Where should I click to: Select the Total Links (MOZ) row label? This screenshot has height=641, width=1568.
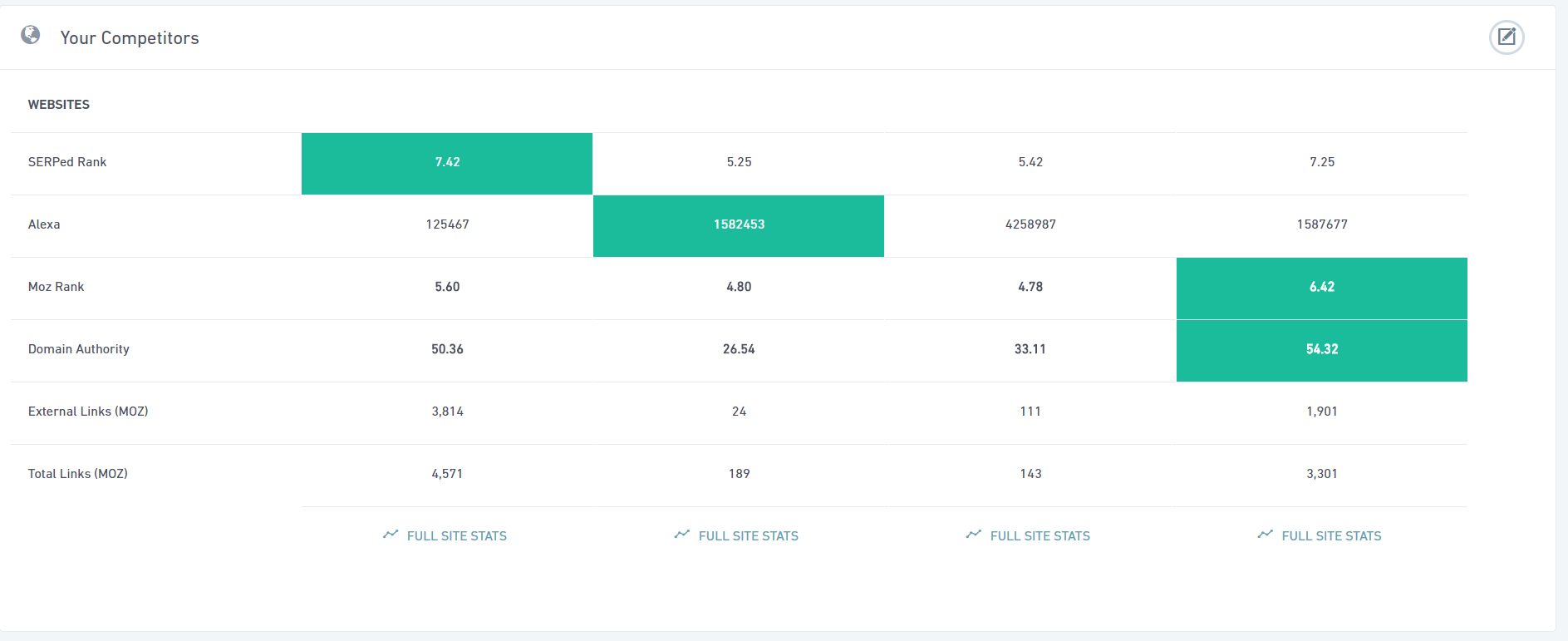point(78,474)
